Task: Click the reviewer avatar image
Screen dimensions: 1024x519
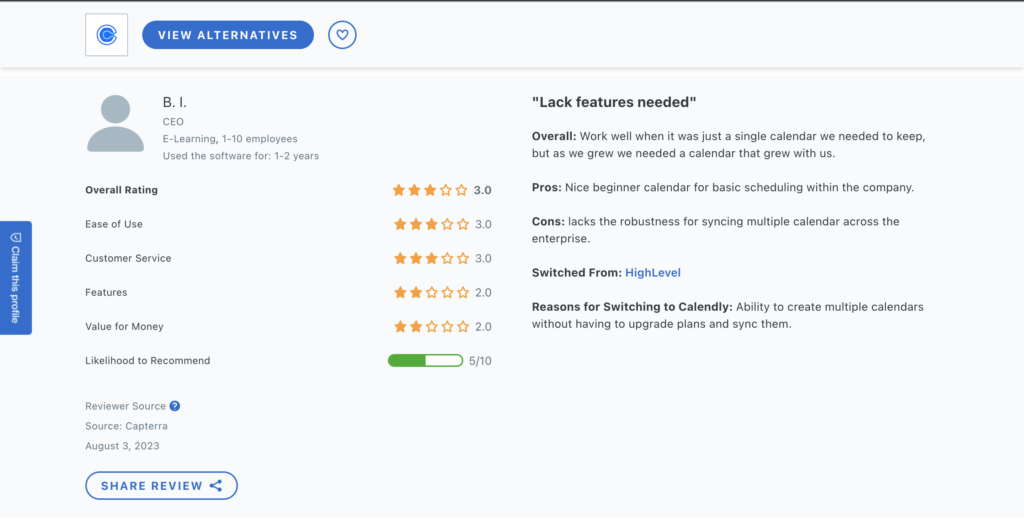Action: (x=115, y=124)
